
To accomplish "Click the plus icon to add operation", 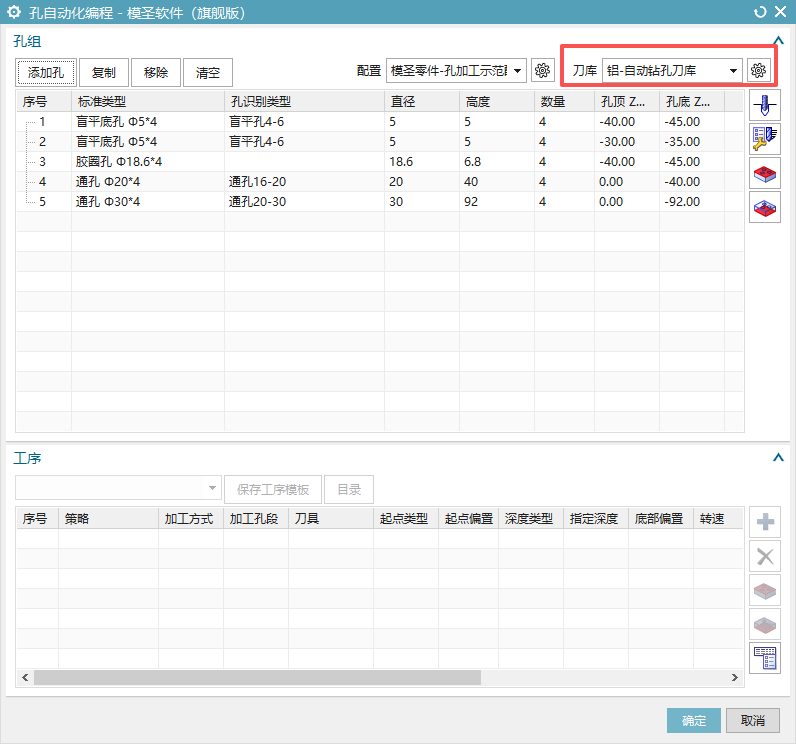I will [x=765, y=522].
